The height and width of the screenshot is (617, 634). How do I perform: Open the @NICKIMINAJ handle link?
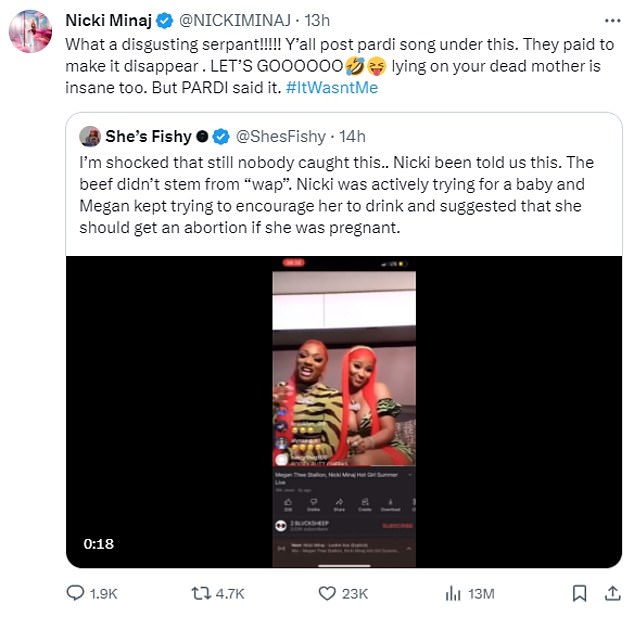tap(235, 20)
